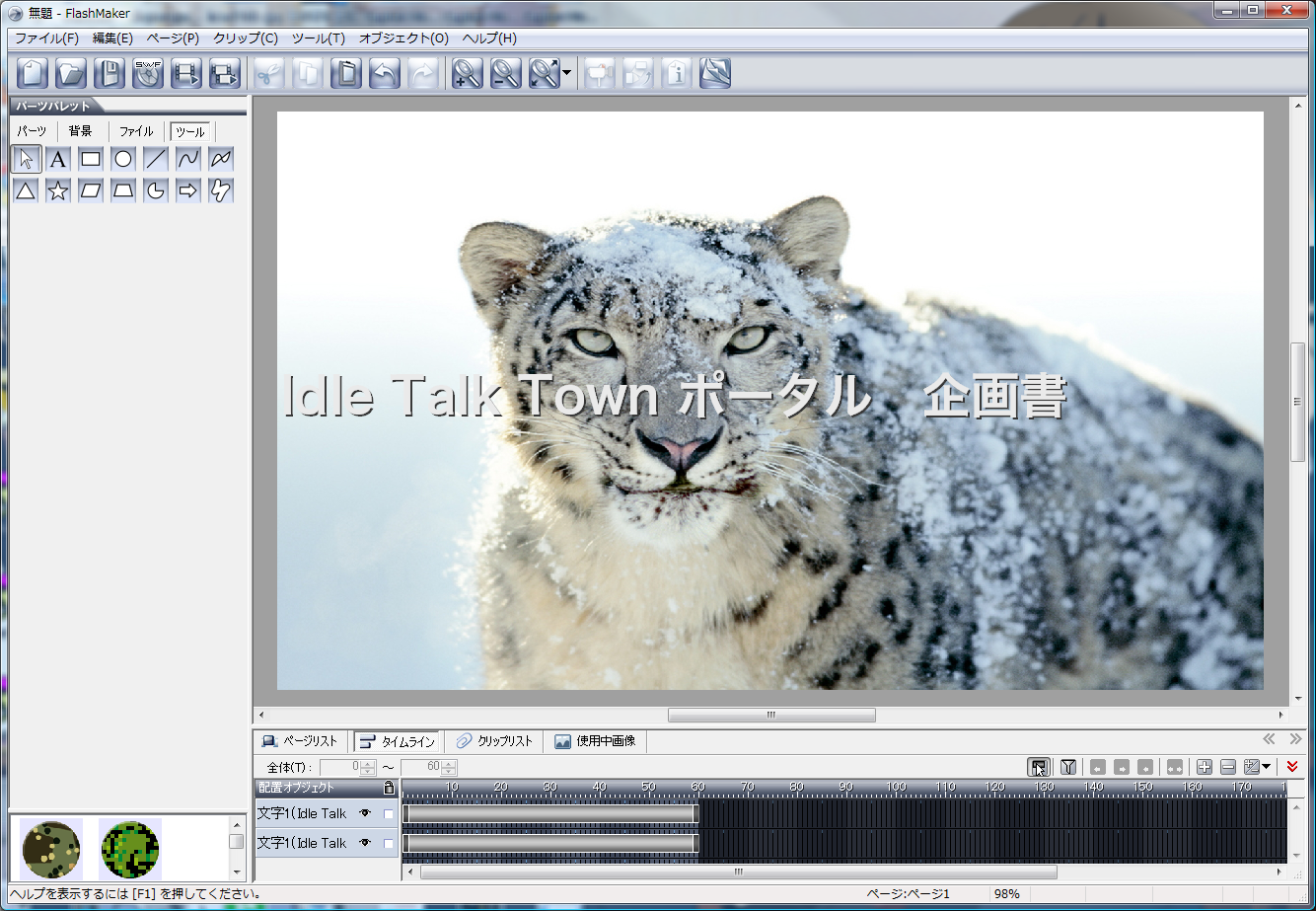The width and height of the screenshot is (1316, 911).
Task: Select the Pie sector shape tool
Action: tap(156, 191)
